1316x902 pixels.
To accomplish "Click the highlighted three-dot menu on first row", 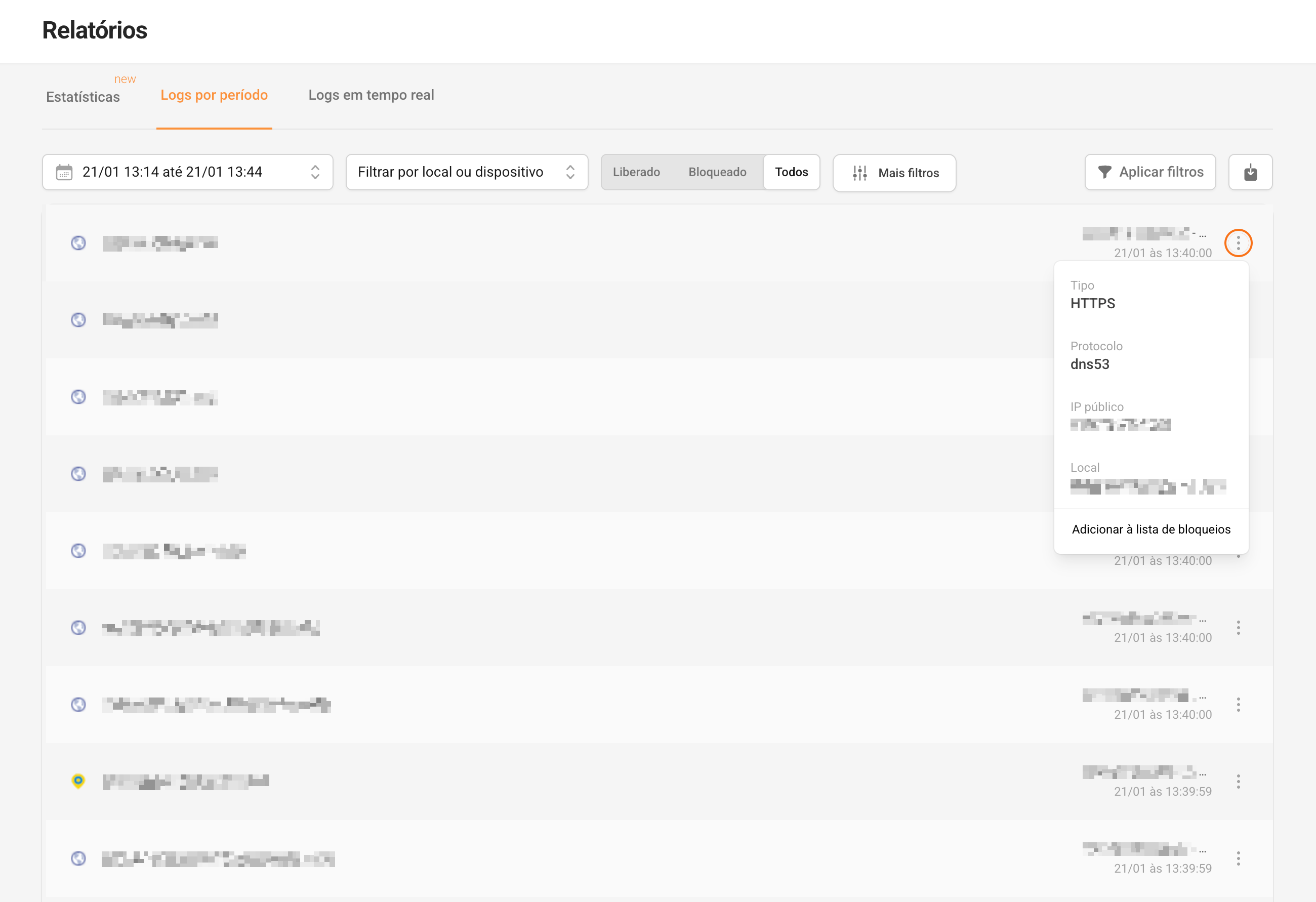I will [x=1238, y=243].
